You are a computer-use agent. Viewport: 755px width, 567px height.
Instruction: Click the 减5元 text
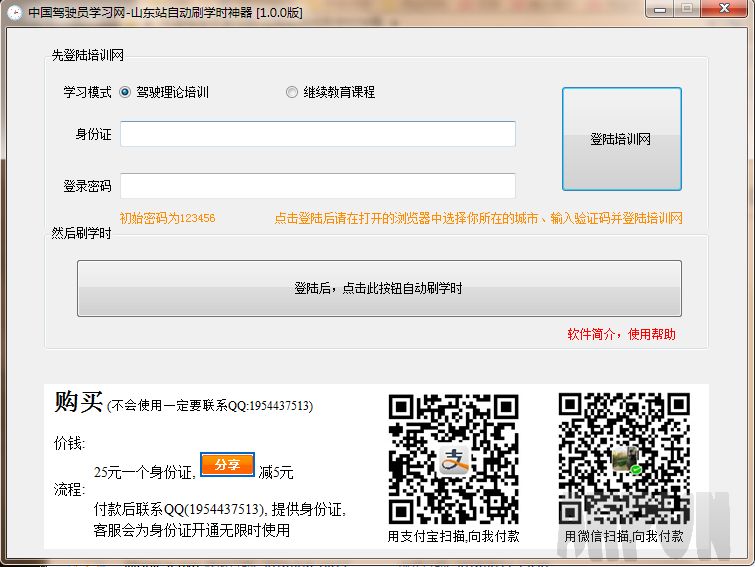276,472
